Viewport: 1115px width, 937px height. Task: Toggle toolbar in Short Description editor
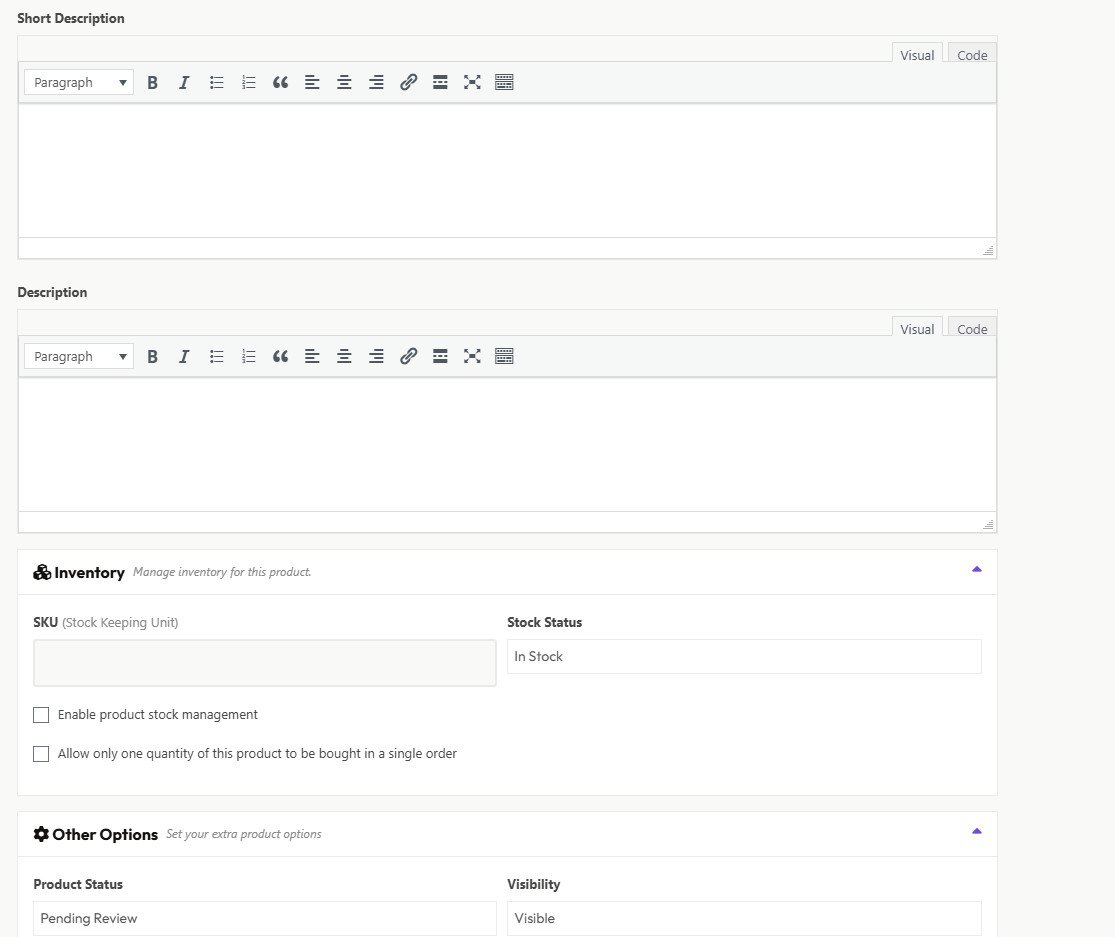[x=504, y=83]
